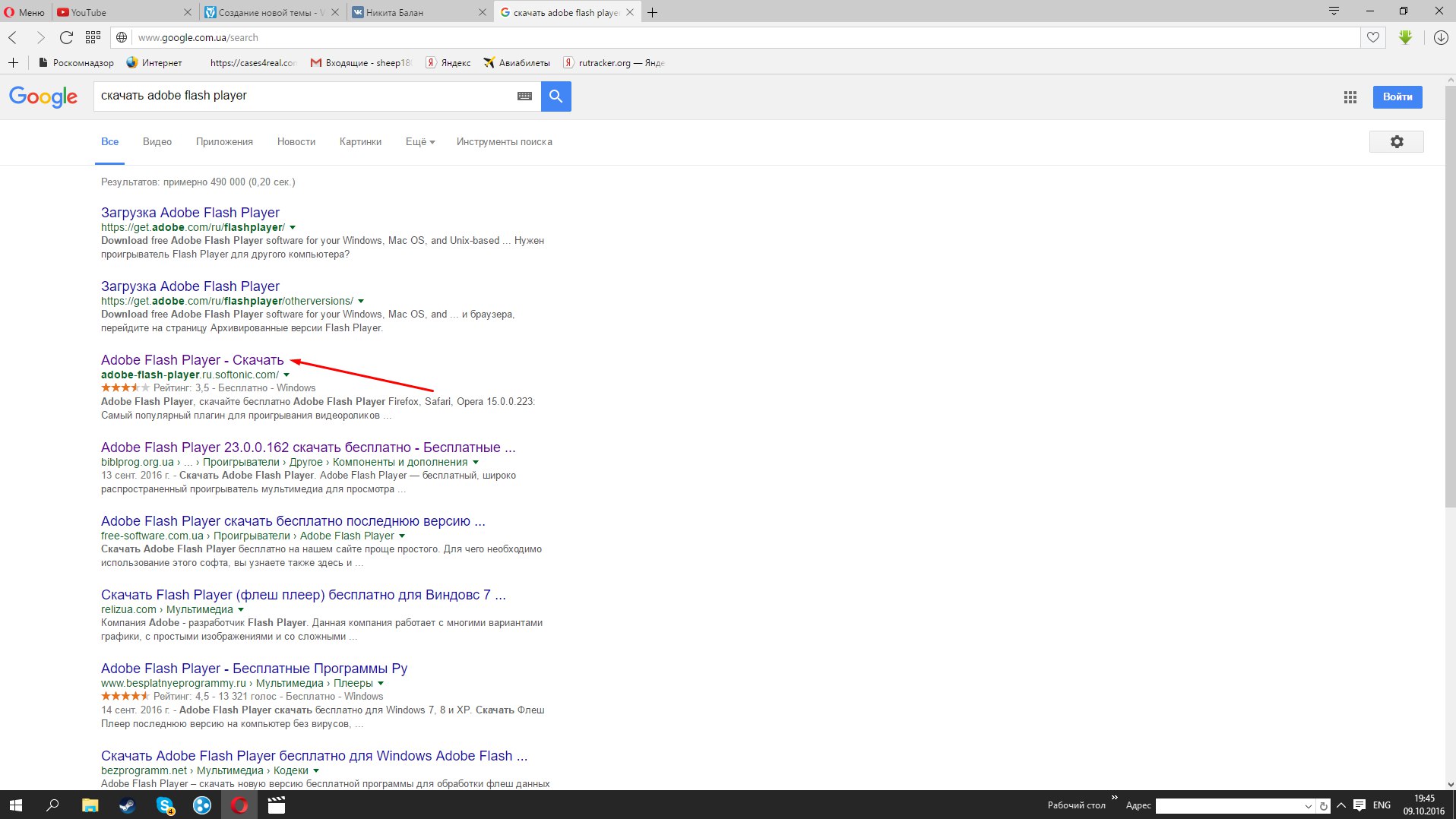This screenshot has width=1456, height=819.
Task: Switch to the YouTube tab
Action: [122, 12]
